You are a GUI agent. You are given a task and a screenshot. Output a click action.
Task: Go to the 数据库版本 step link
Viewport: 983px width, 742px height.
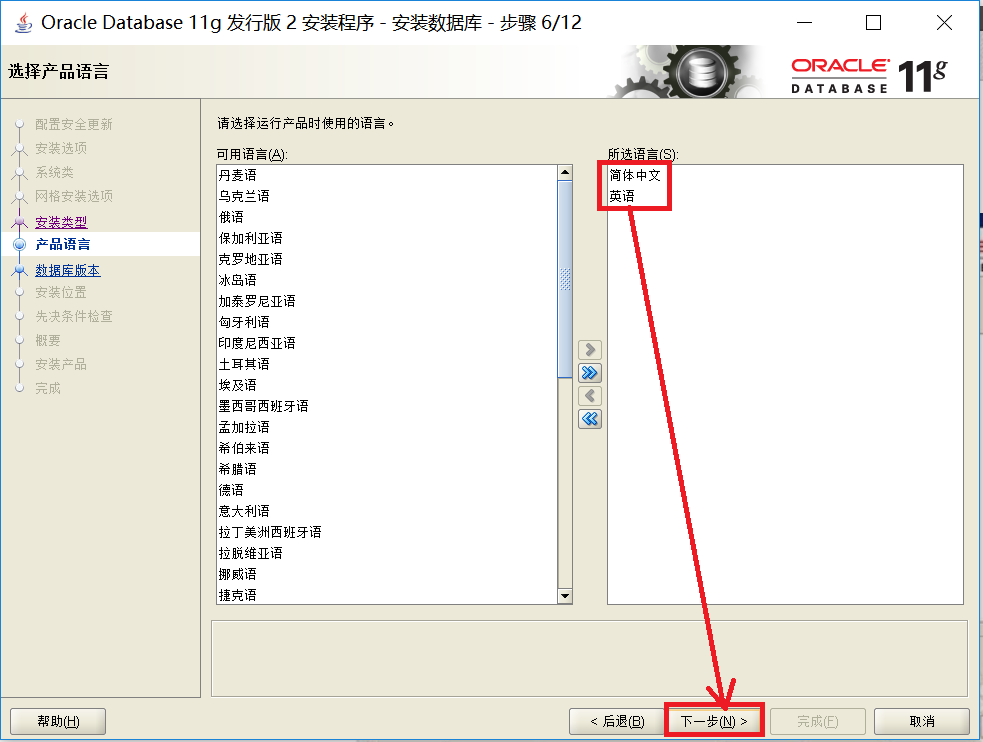point(68,270)
